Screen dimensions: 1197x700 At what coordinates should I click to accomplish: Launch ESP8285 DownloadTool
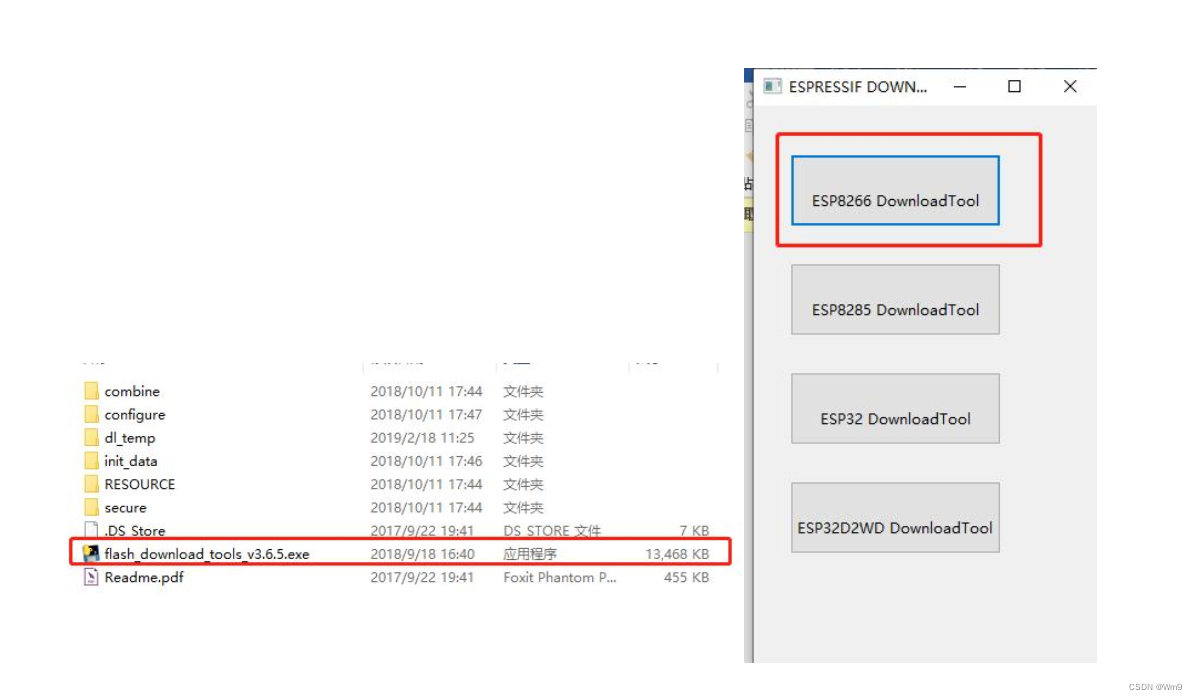tap(895, 299)
